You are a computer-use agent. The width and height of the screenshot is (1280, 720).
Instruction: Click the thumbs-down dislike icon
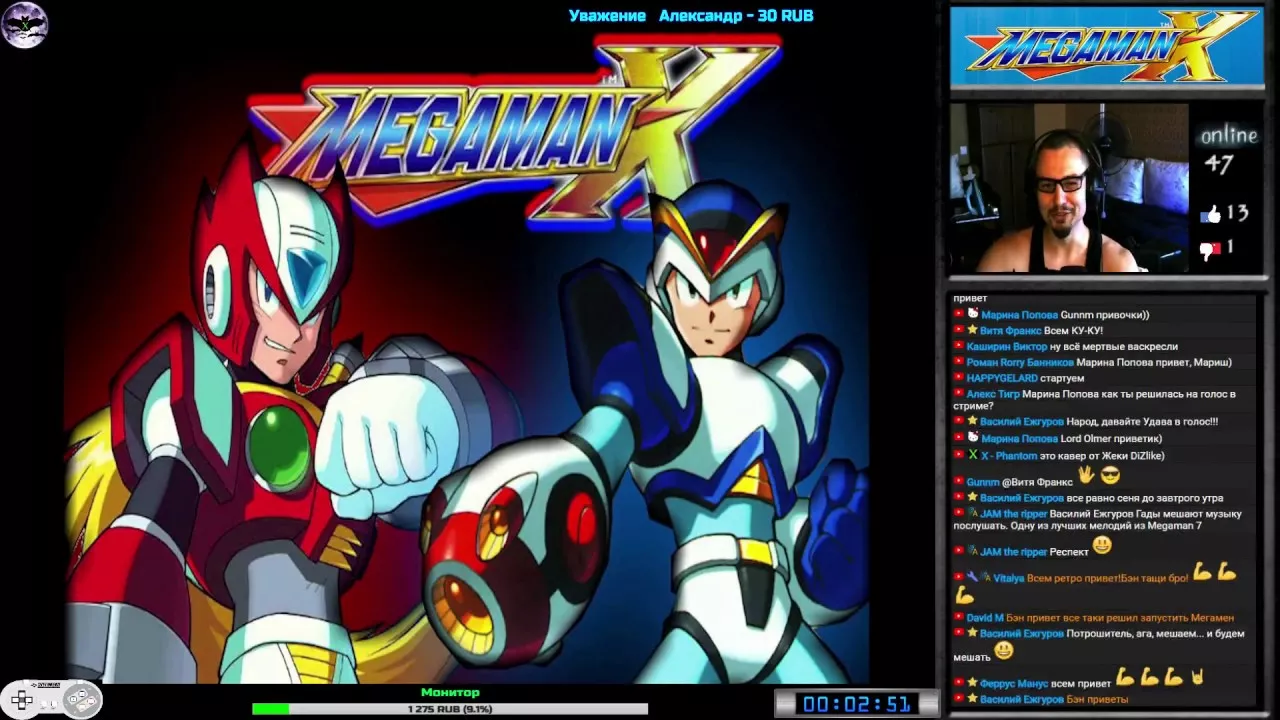tap(1211, 250)
